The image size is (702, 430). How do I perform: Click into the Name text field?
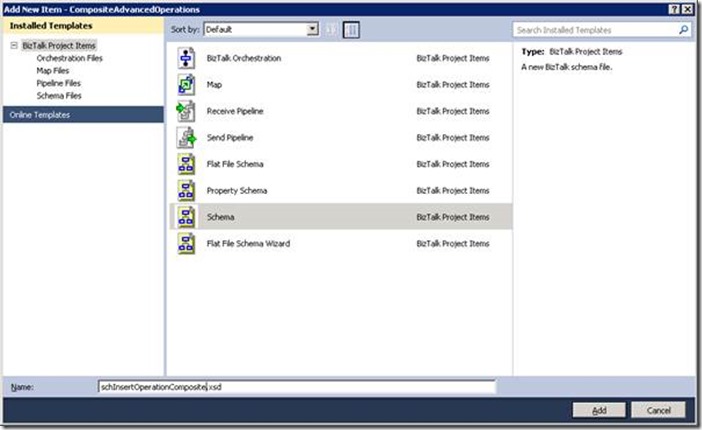[297, 387]
